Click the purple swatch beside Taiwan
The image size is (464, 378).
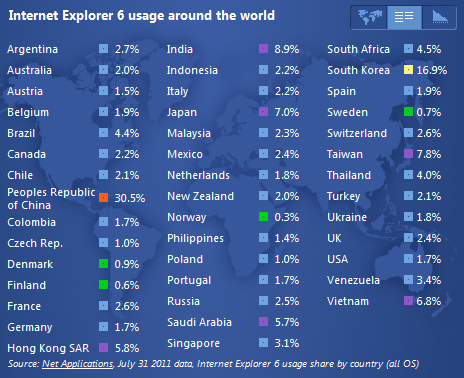click(408, 154)
